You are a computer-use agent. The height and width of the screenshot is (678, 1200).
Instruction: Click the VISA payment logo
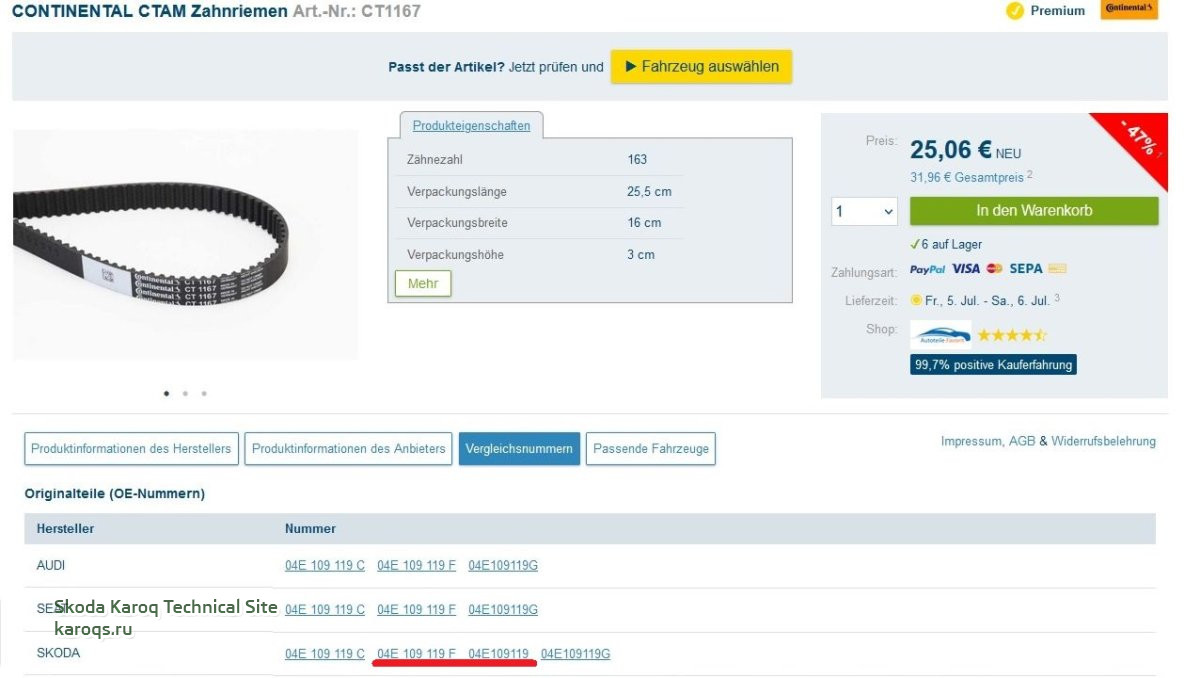pos(966,269)
